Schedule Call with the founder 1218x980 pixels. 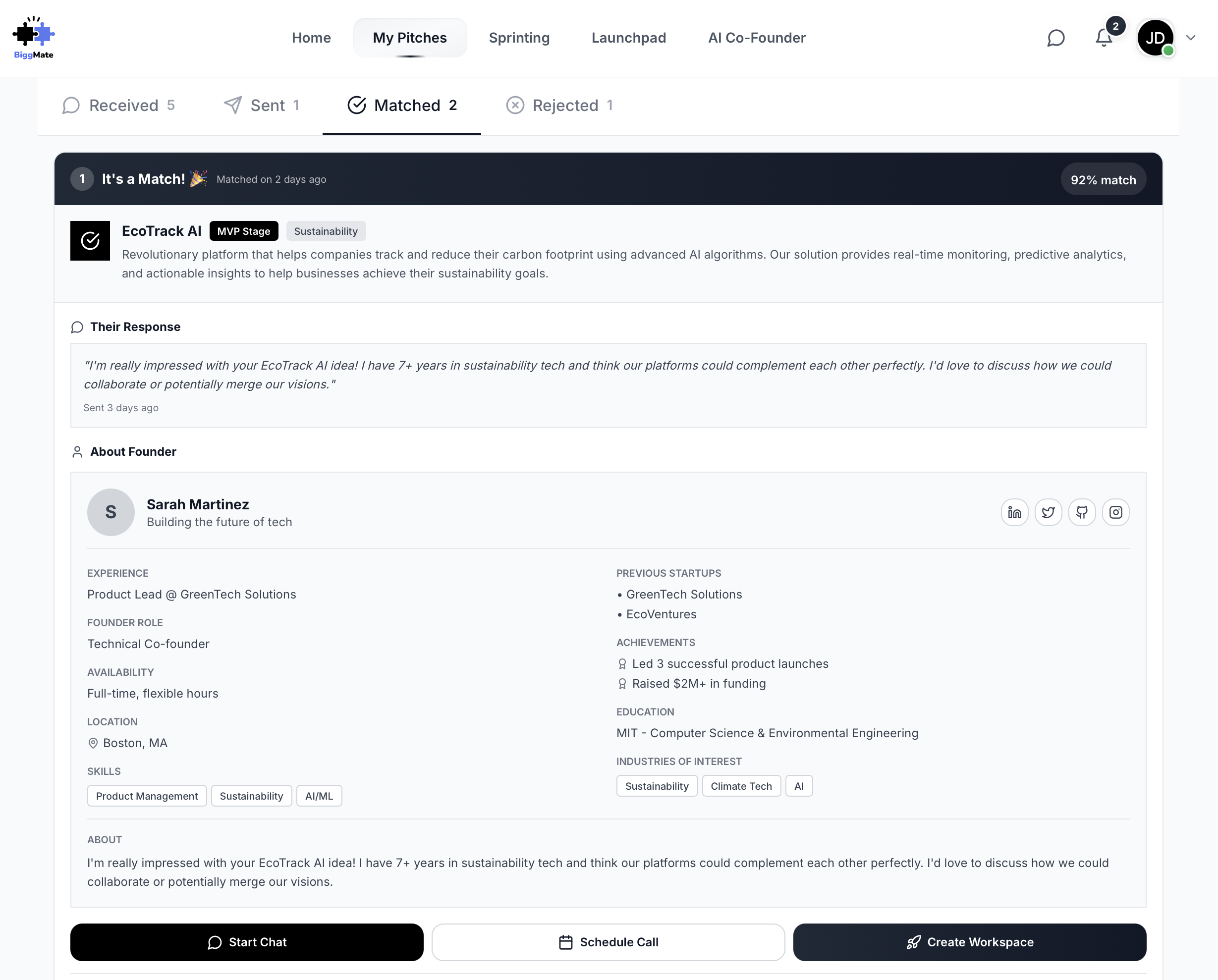tap(608, 941)
